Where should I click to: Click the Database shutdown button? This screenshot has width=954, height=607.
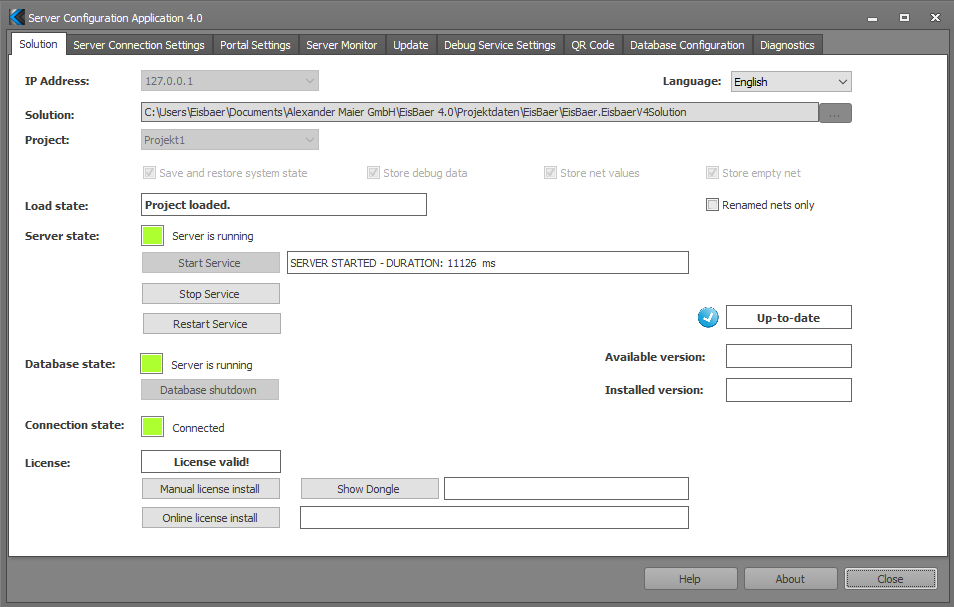click(x=210, y=390)
